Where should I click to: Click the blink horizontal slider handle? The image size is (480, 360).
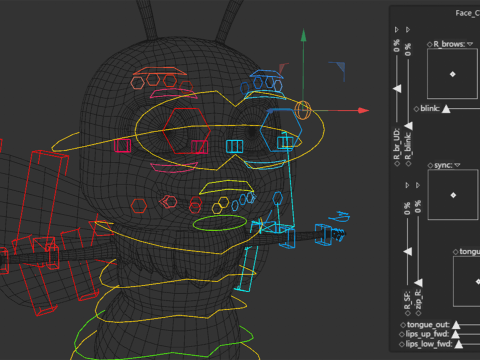[x=446, y=109]
